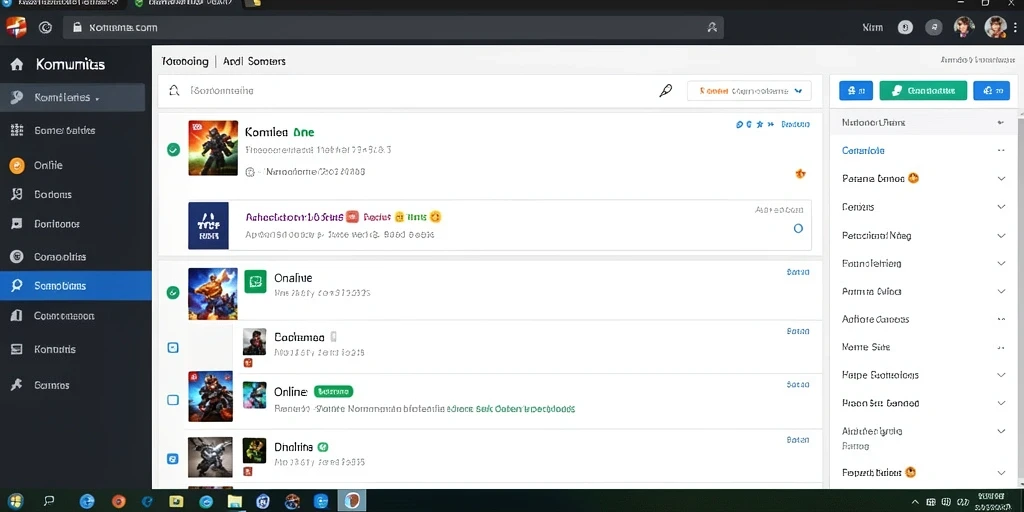
Task: Click the Komudris sidebar icon
Action: click(17, 349)
